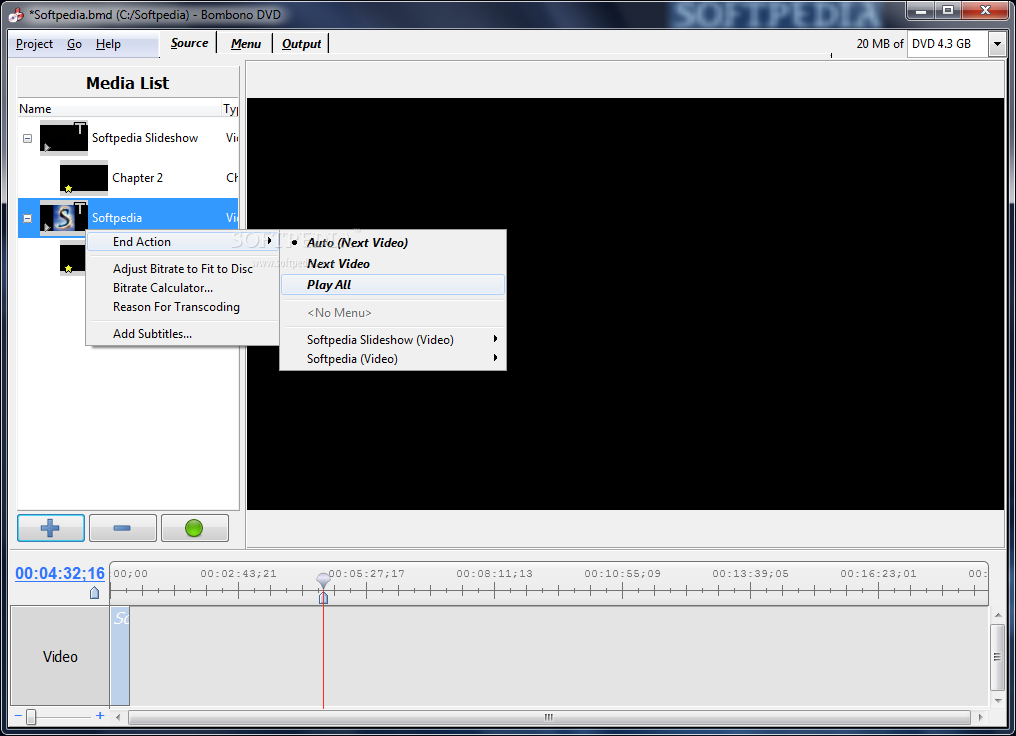Choose Play All end action
Screen dimensions: 1016x736
[x=393, y=285]
